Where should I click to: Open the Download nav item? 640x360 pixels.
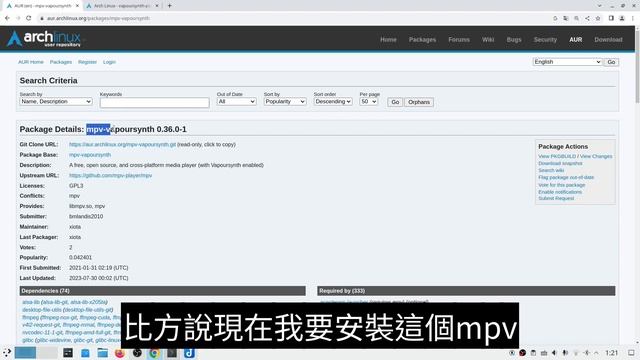[608, 40]
